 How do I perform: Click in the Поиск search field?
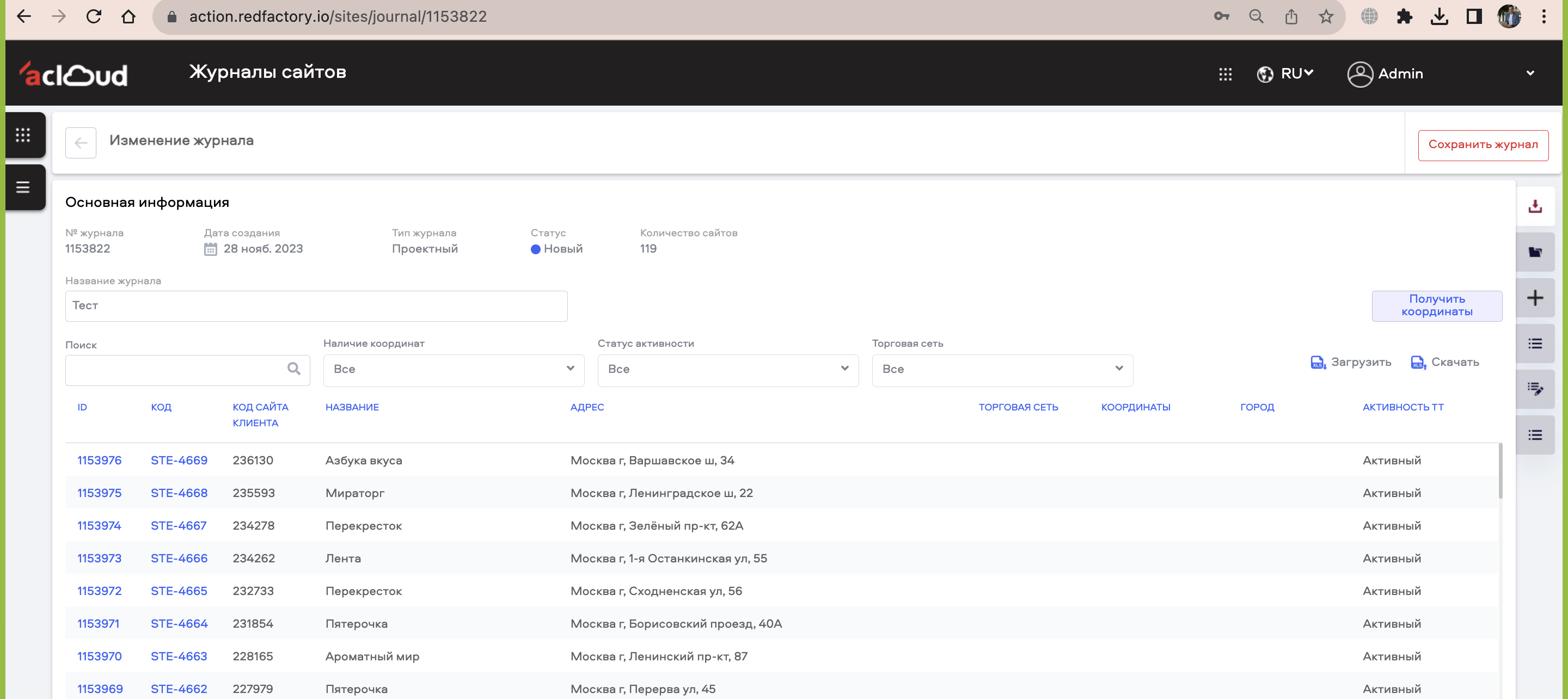click(x=187, y=370)
